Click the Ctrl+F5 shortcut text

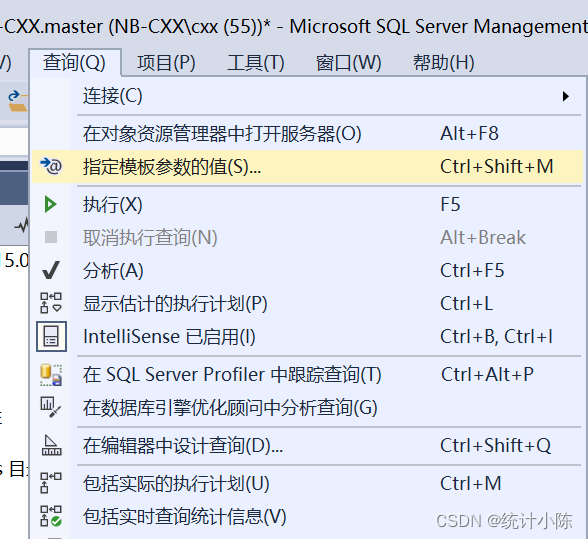pos(472,271)
